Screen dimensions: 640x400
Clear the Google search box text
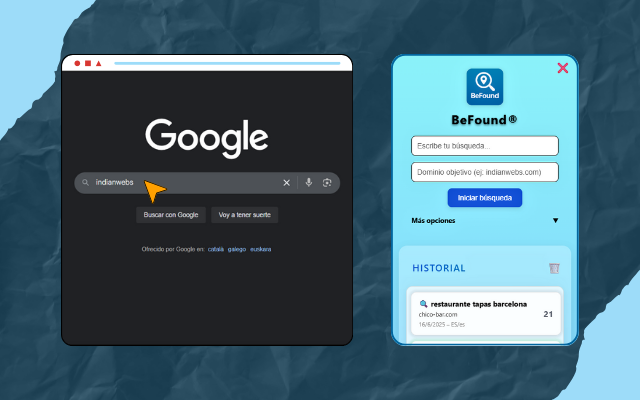click(x=287, y=183)
